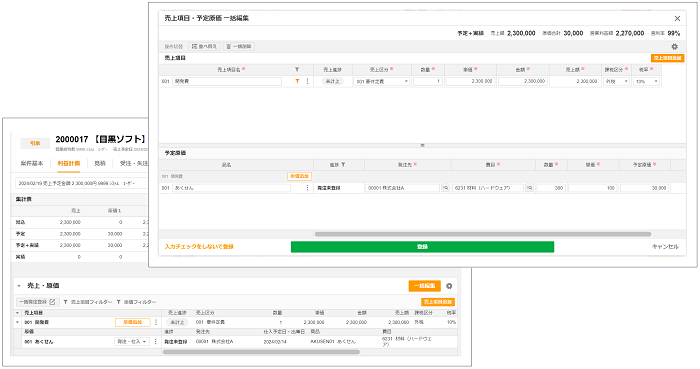700x369 pixels.
Task: Click 売上項目追加 button in dialog
Action: (667, 58)
